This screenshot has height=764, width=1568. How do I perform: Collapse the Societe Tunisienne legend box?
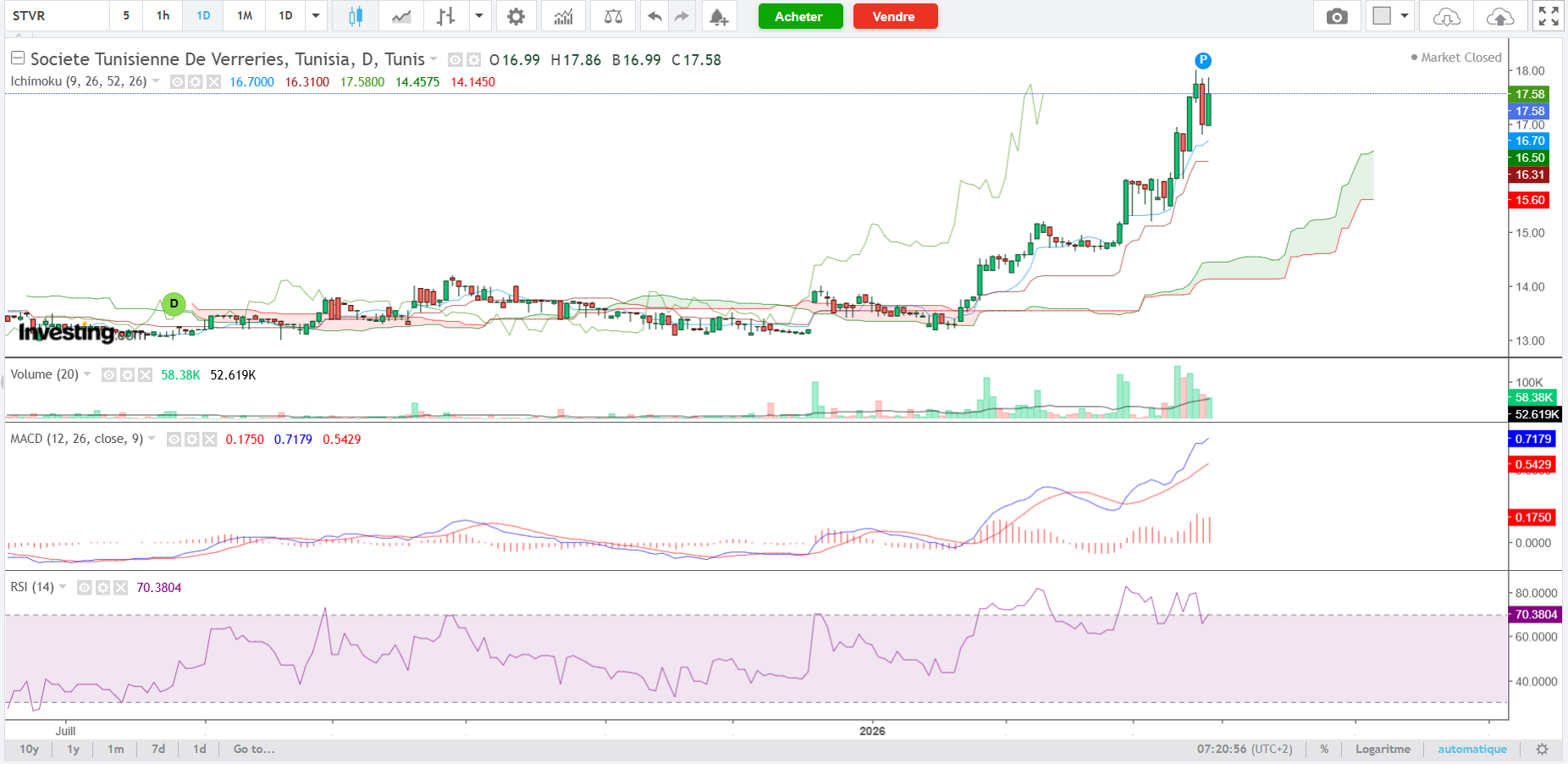click(17, 58)
